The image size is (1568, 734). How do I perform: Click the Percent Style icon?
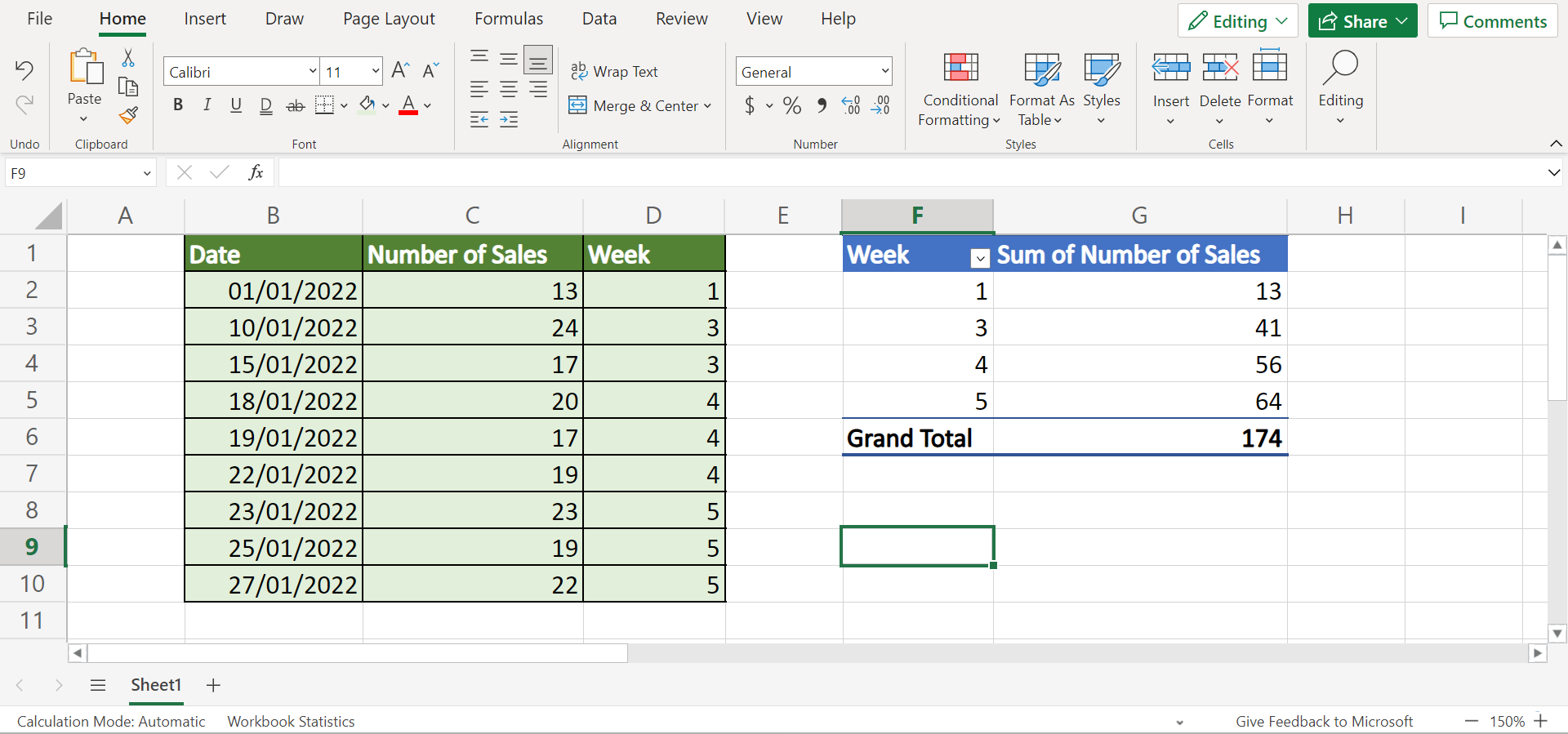[791, 105]
